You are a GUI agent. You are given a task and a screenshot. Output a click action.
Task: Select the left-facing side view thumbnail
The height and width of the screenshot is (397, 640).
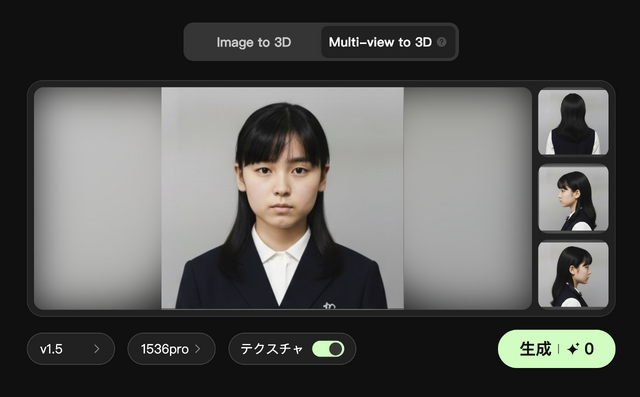(x=573, y=198)
